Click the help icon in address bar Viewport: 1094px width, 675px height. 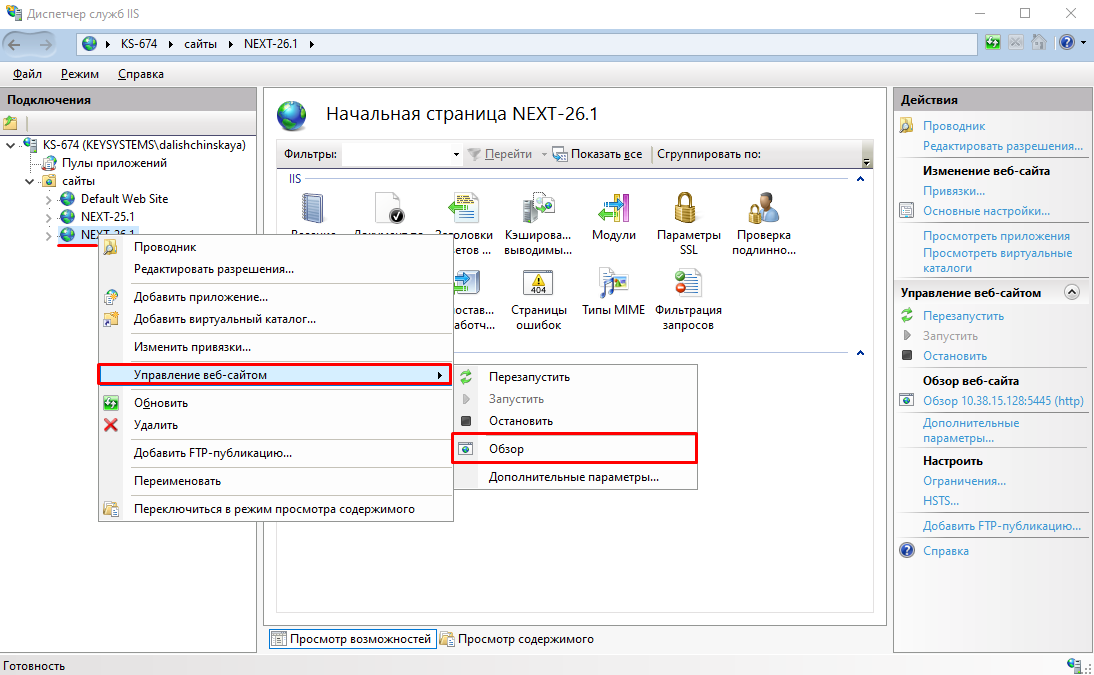(x=1066, y=43)
